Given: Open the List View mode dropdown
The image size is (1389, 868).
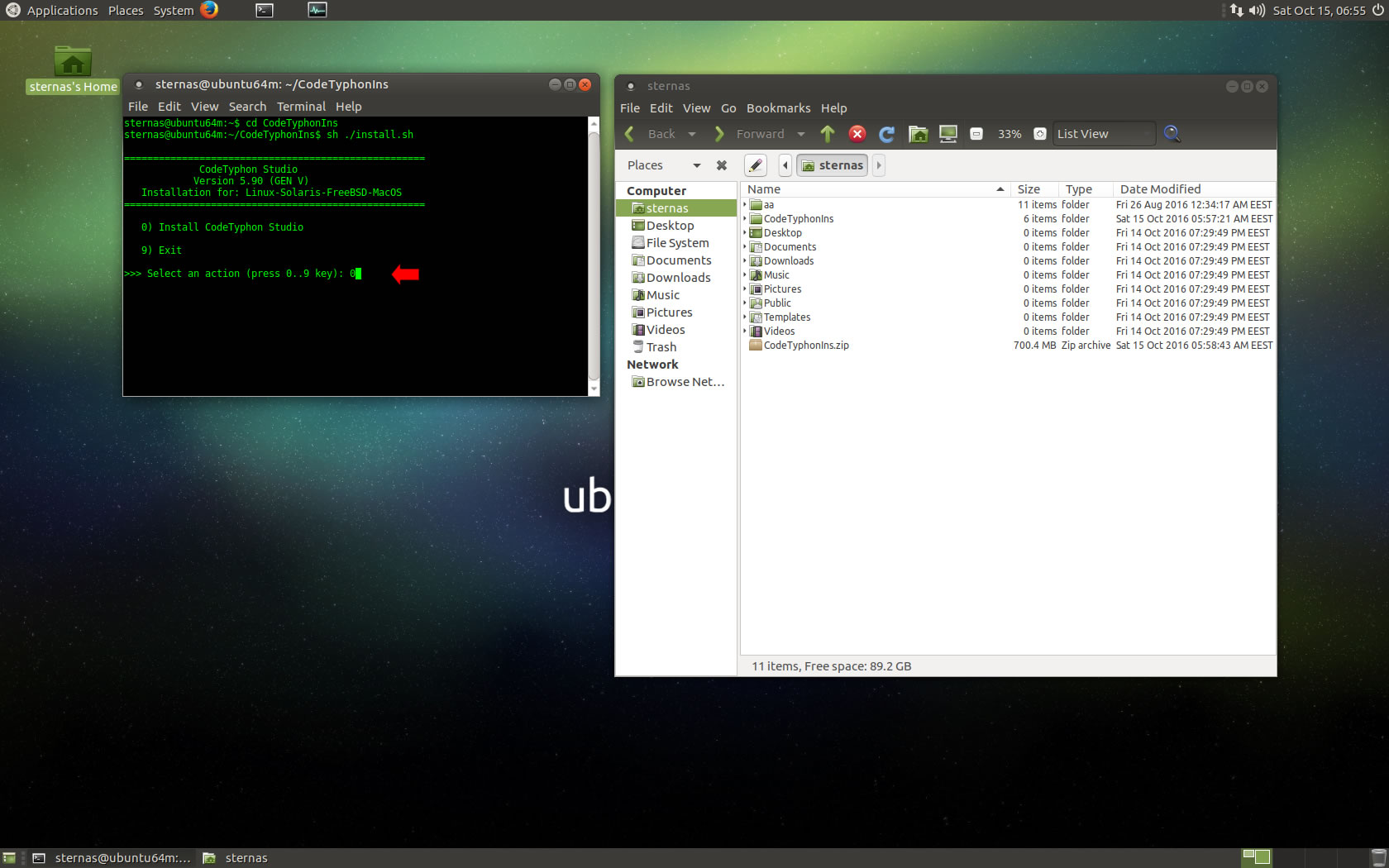Looking at the screenshot, I should pyautogui.click(x=1104, y=134).
